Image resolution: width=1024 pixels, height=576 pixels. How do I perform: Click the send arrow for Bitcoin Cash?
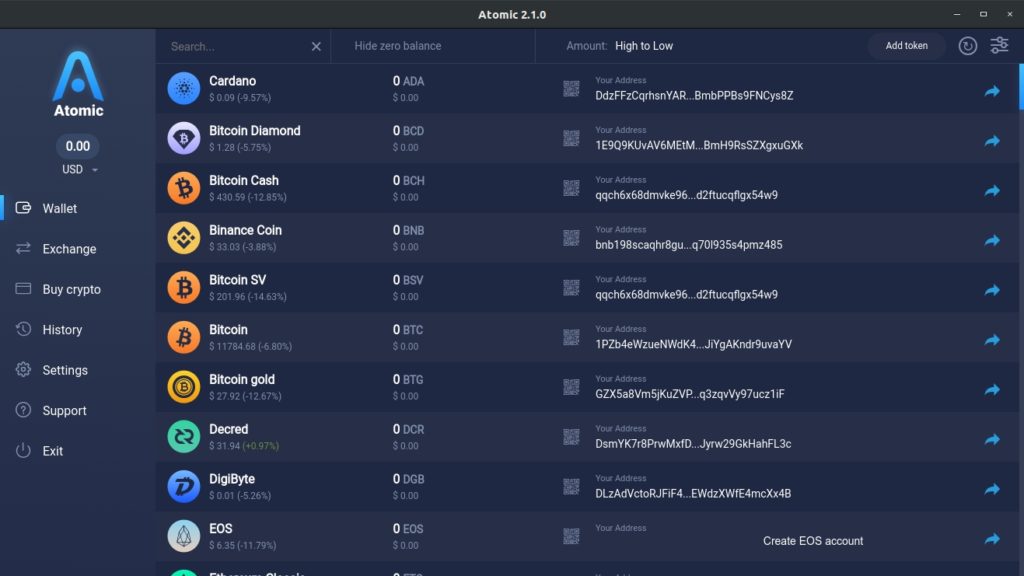(x=992, y=191)
